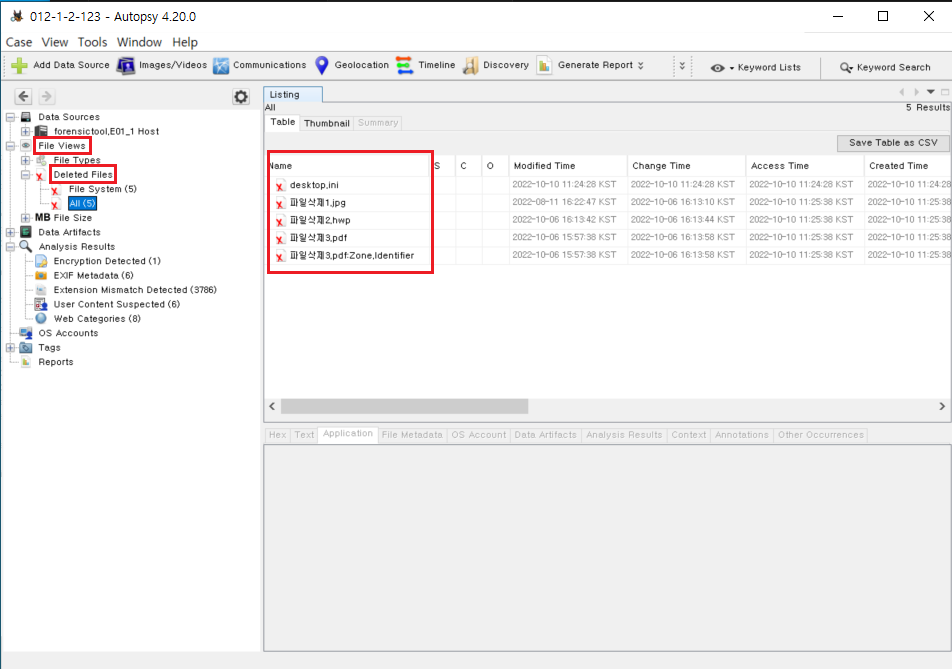The height and width of the screenshot is (669, 952).
Task: Click the Tags folder icon
Action: tap(26, 348)
